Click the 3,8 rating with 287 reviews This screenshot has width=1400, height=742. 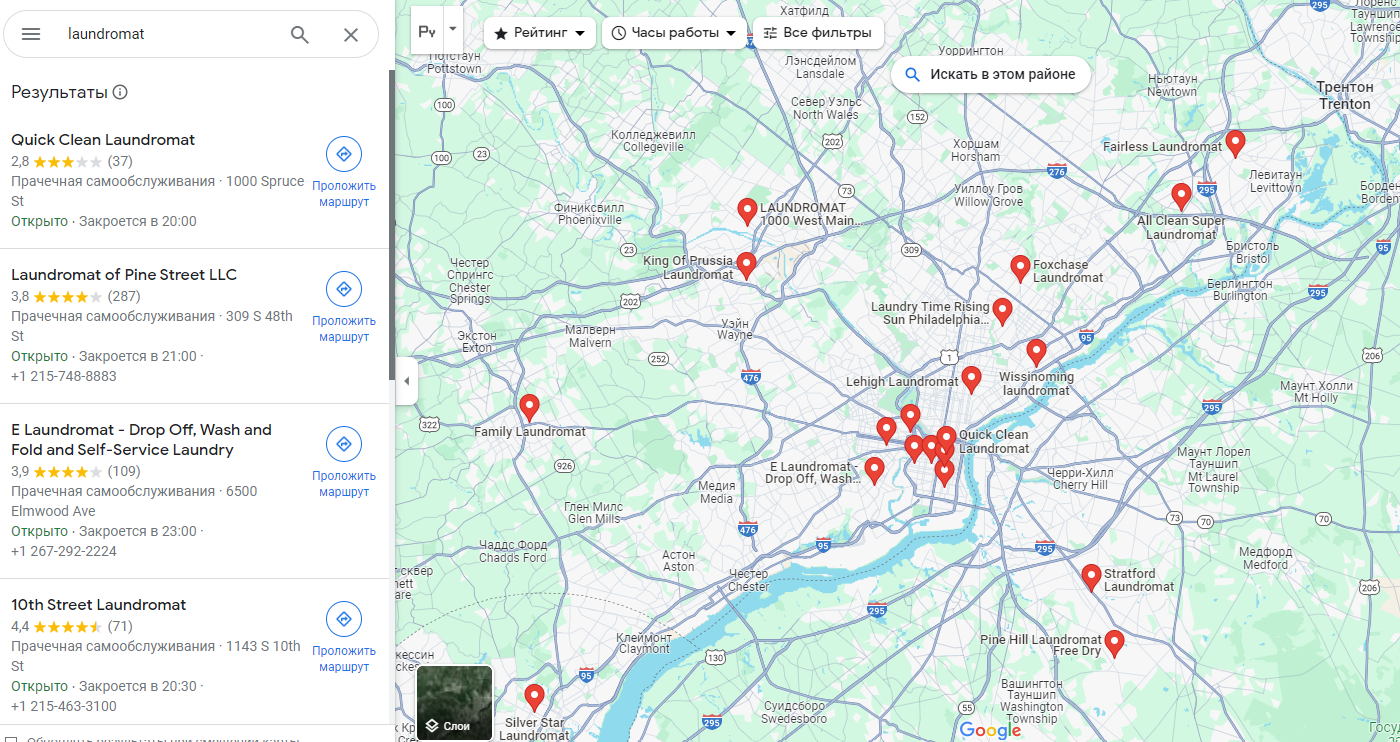[x=76, y=296]
